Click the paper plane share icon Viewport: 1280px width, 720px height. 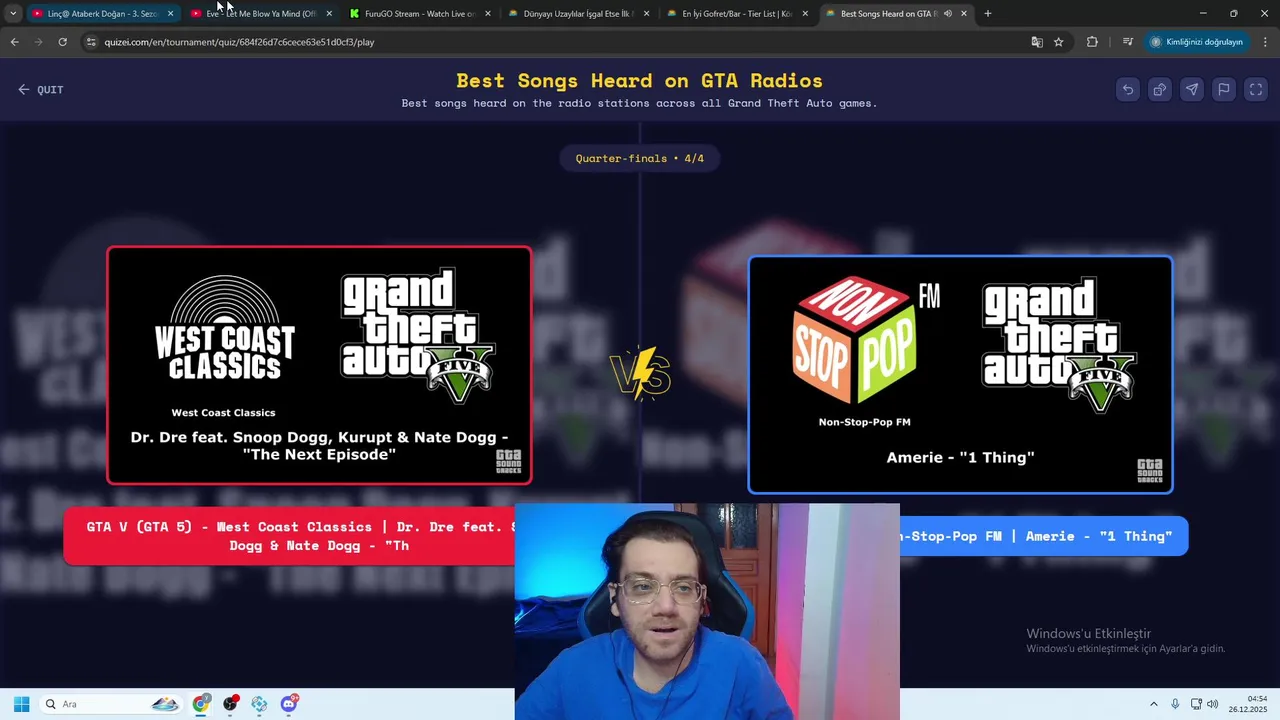[x=1192, y=90]
